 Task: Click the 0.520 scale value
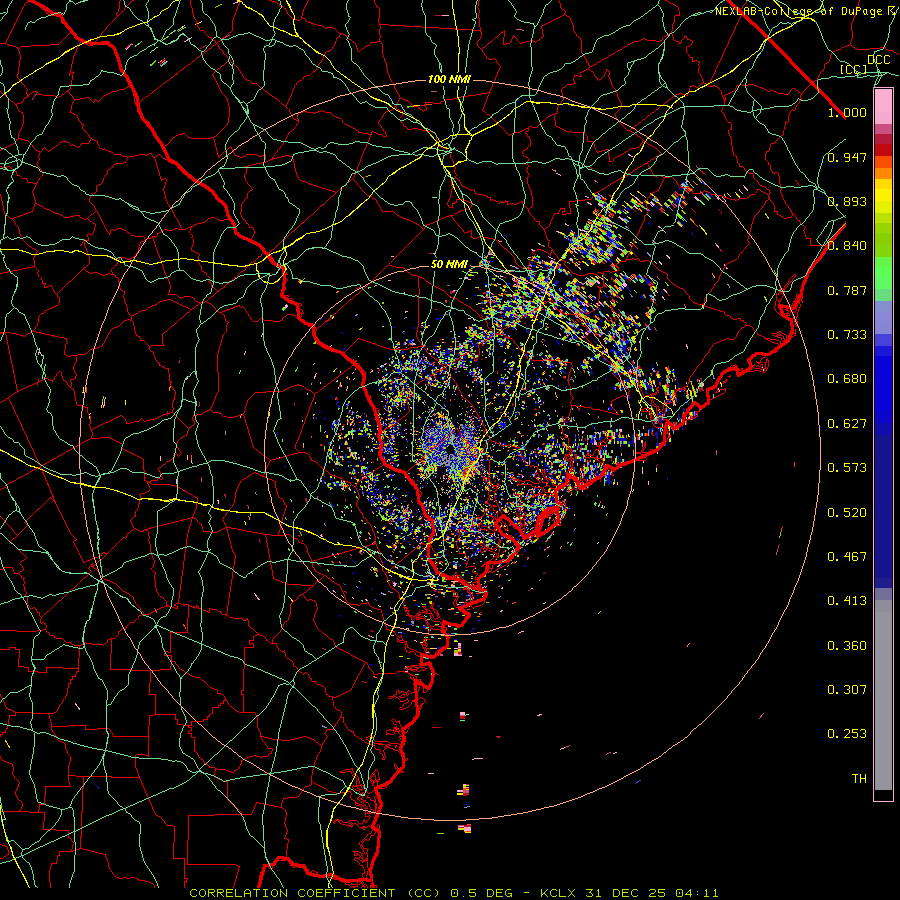point(847,513)
